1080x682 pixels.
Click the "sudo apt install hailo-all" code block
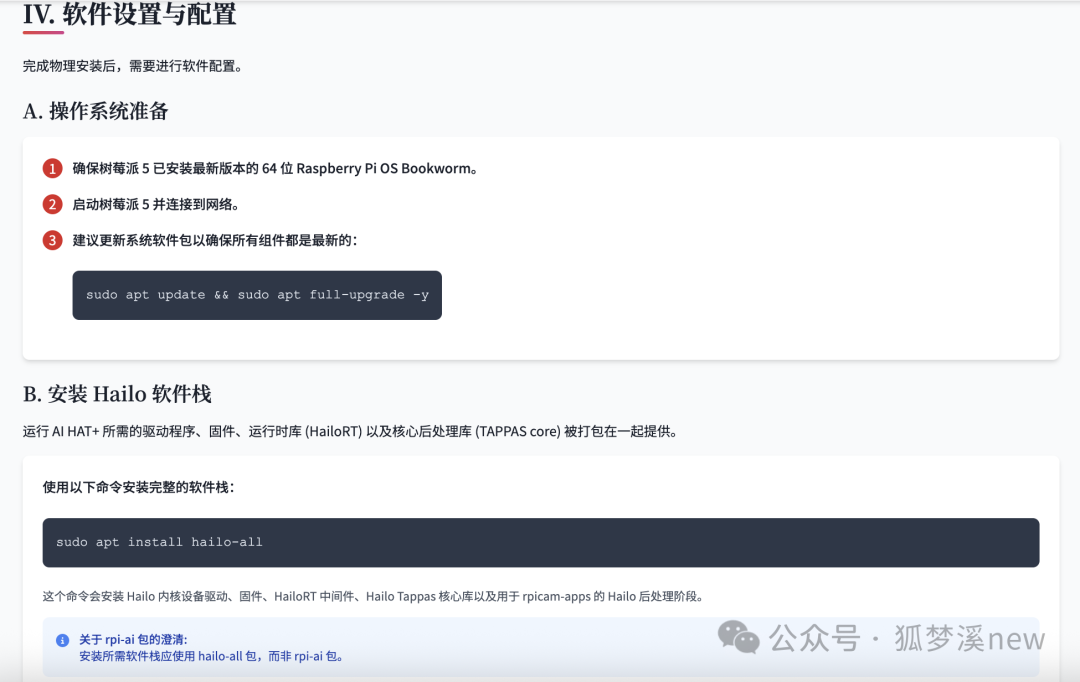tap(540, 542)
